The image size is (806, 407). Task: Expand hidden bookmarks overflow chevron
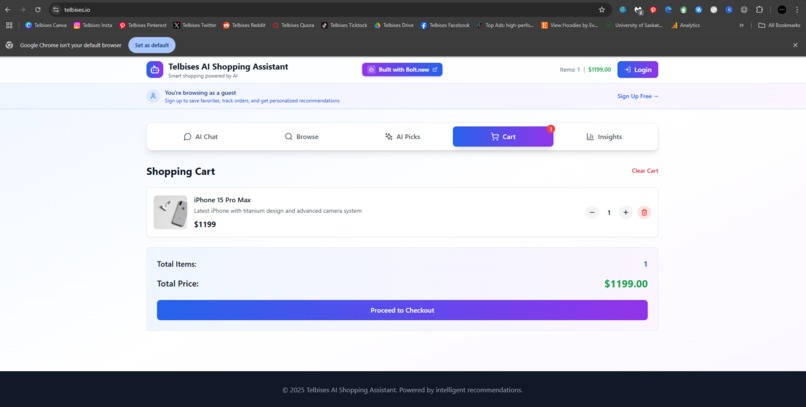tap(741, 25)
